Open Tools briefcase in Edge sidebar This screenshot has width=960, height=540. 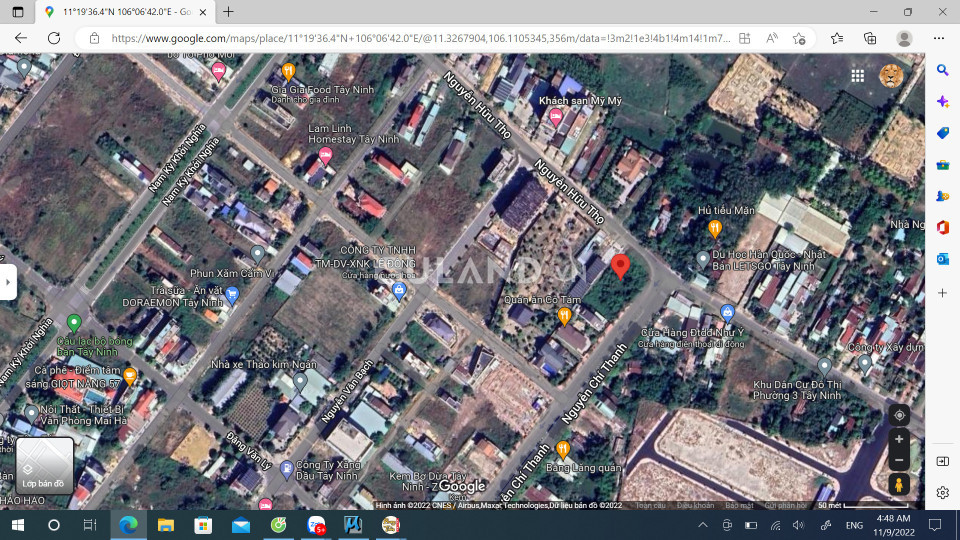coord(943,164)
